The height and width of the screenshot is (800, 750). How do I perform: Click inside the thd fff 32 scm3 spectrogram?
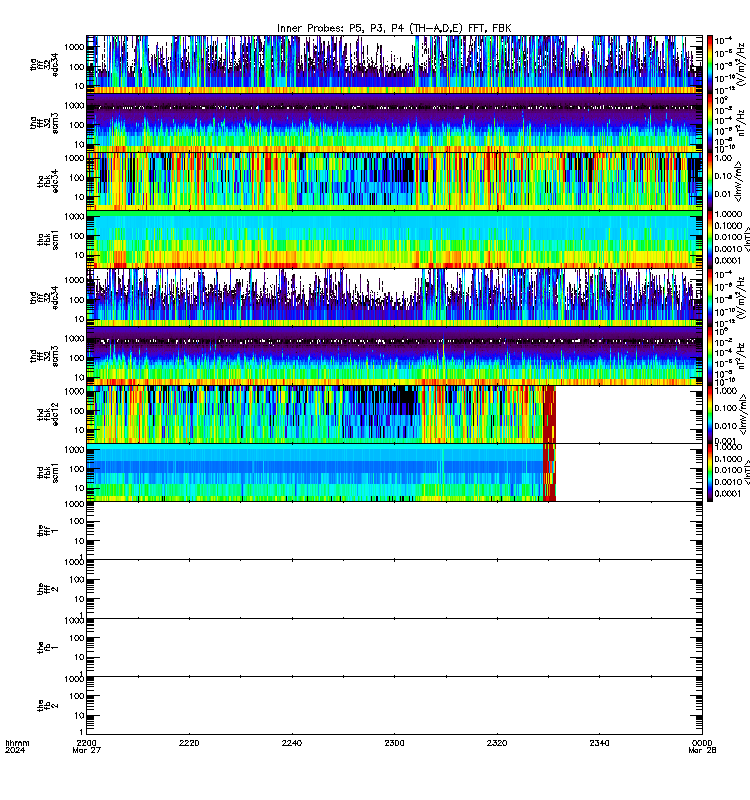coord(394,356)
